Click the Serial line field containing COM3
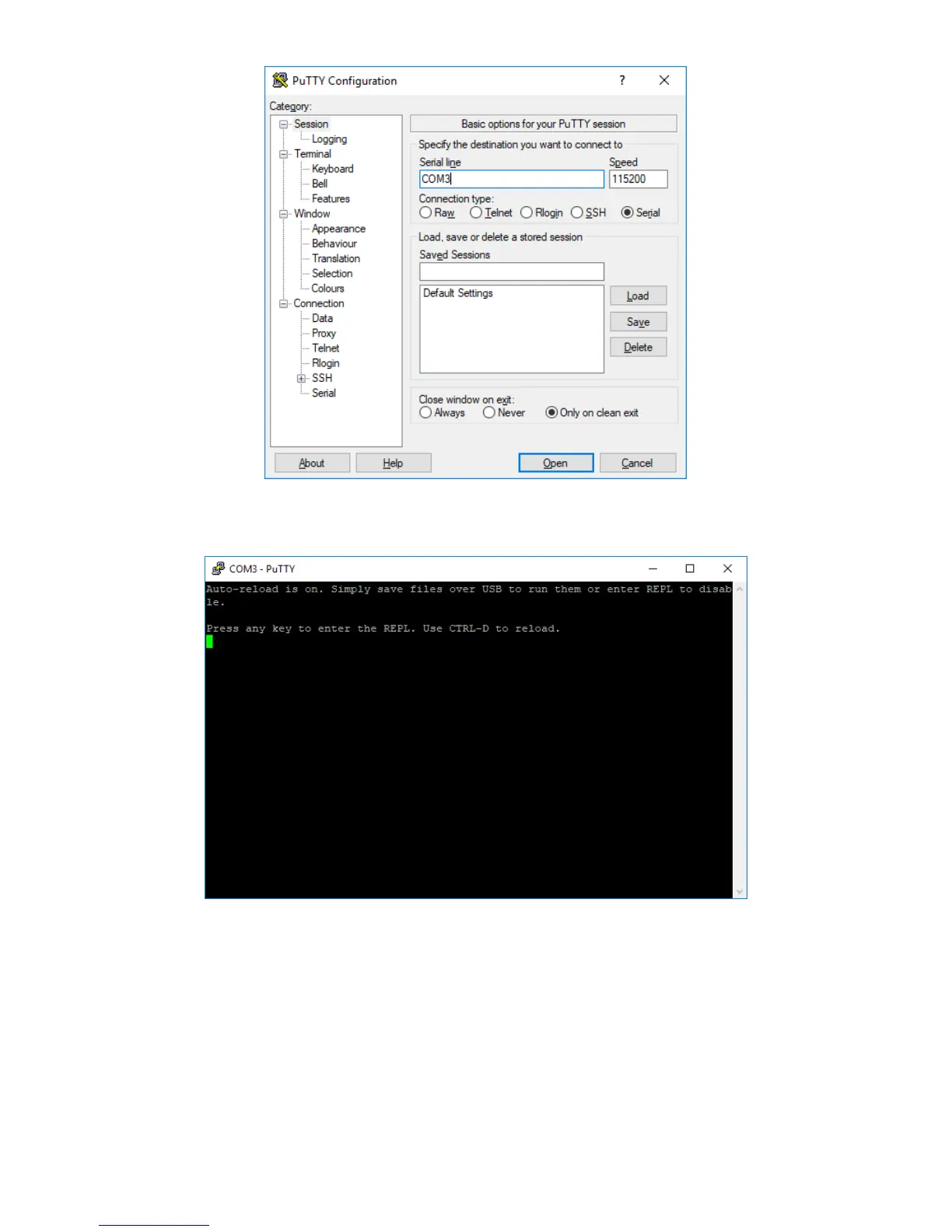The height and width of the screenshot is (1232, 952). coord(512,179)
